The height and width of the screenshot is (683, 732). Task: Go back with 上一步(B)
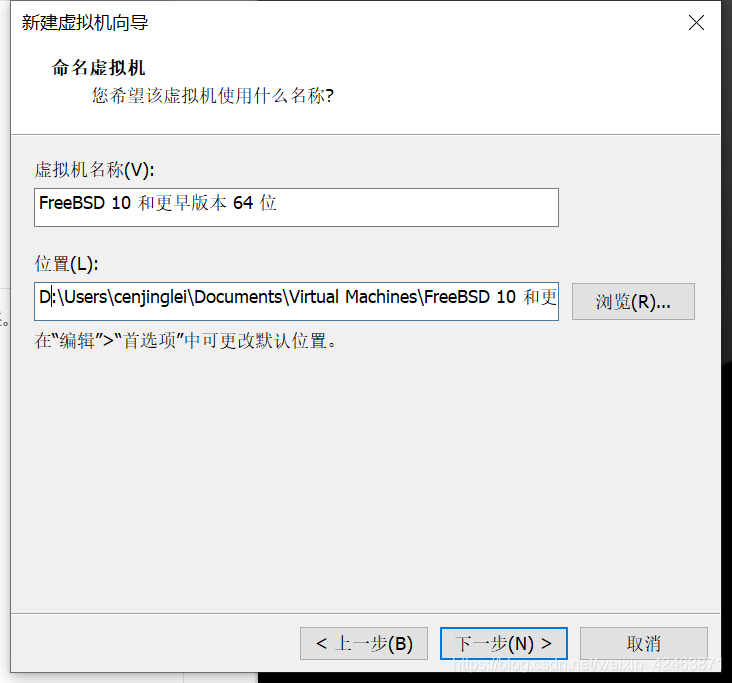click(x=364, y=643)
